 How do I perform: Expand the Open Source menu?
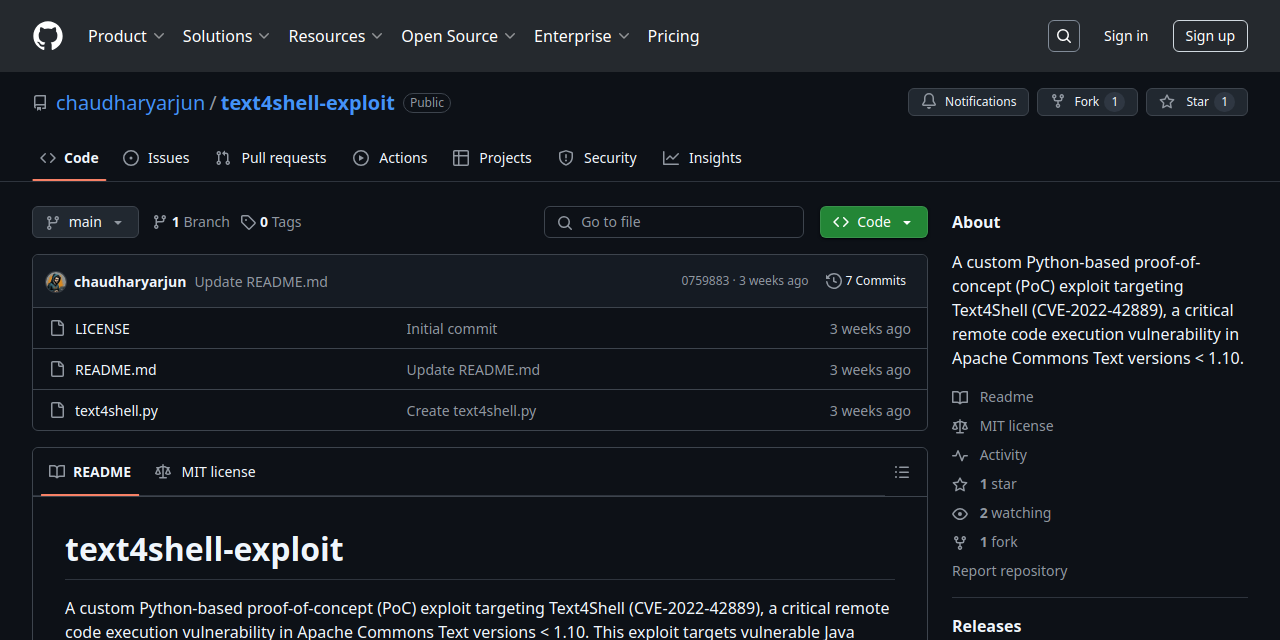click(459, 36)
